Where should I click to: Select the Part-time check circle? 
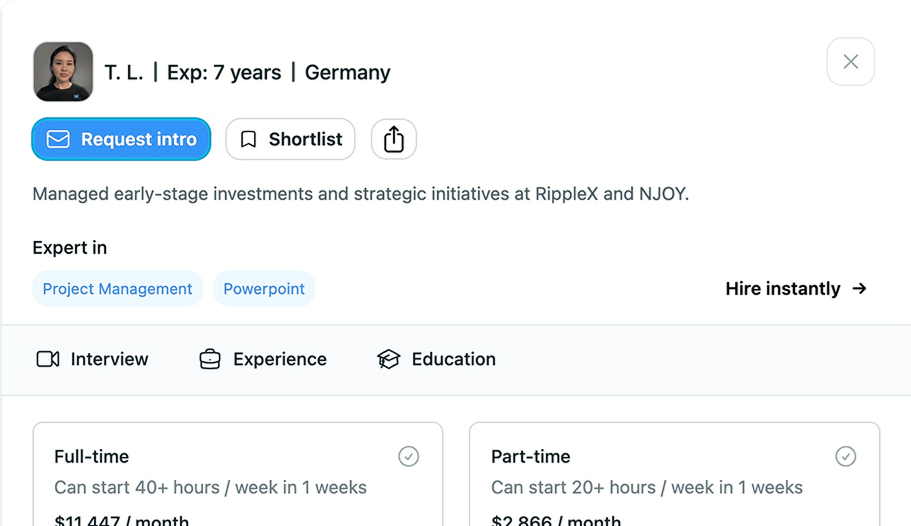(846, 456)
